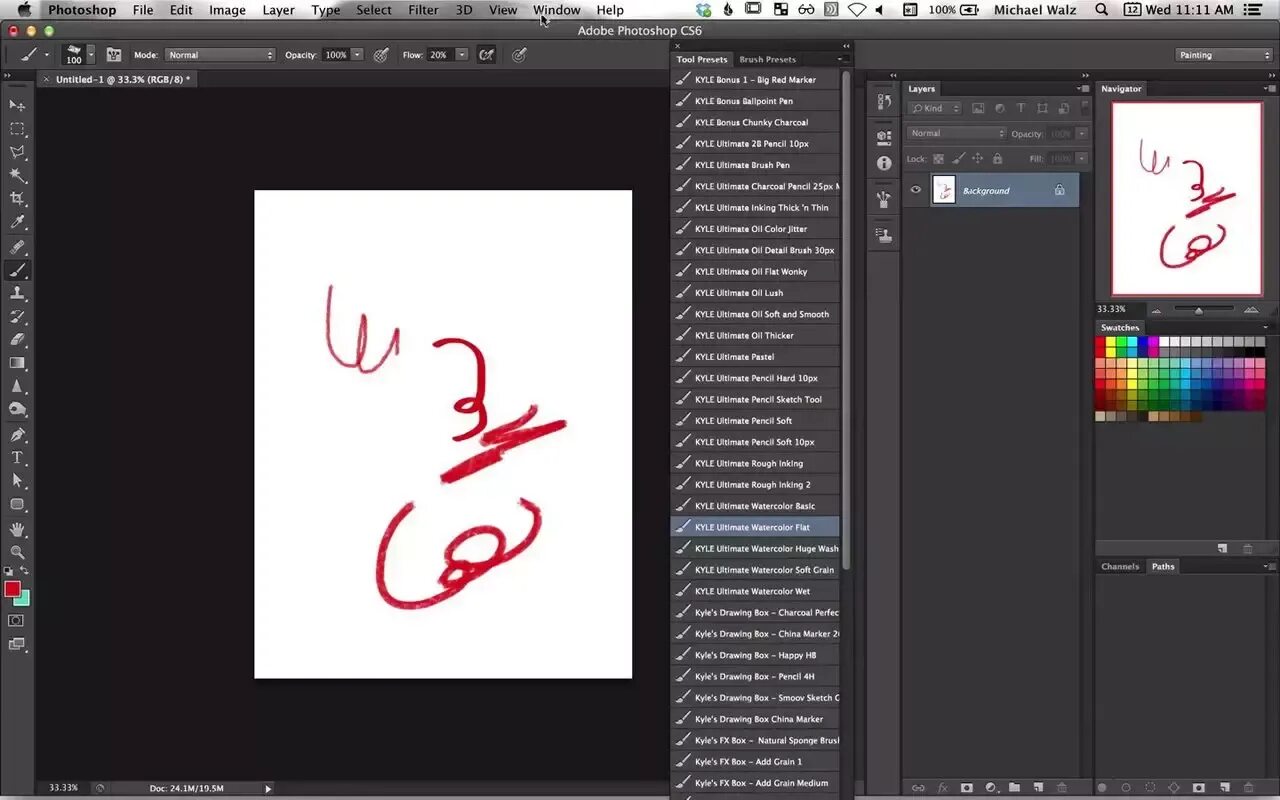
Task: Open the Window menu
Action: click(x=557, y=10)
